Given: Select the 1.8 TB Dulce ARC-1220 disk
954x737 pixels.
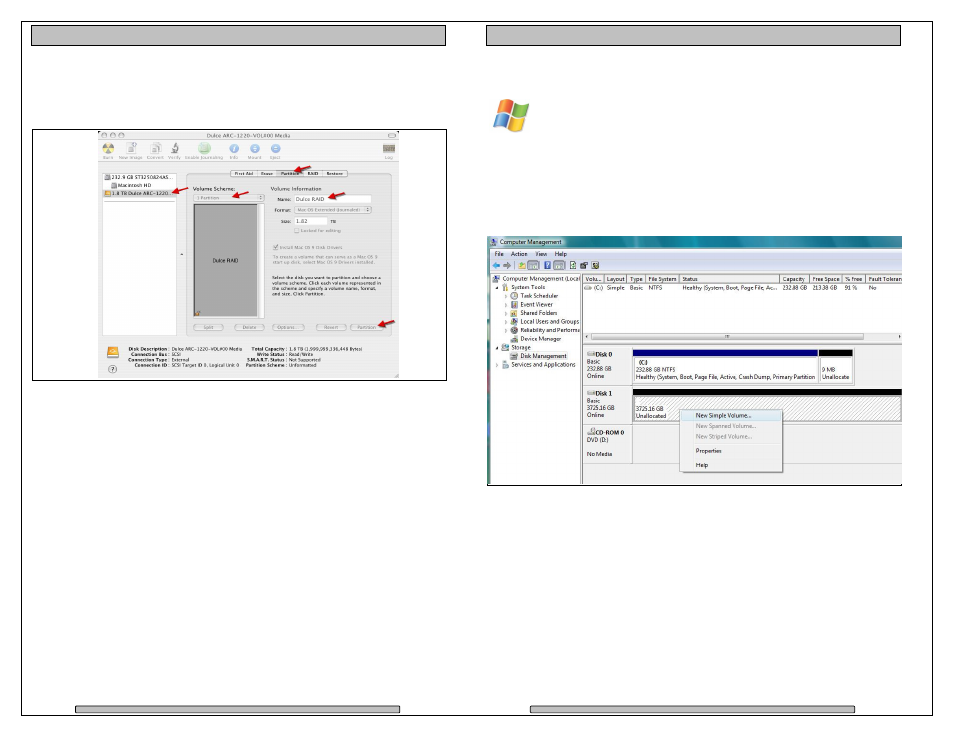Looking at the screenshot, I should 140,193.
